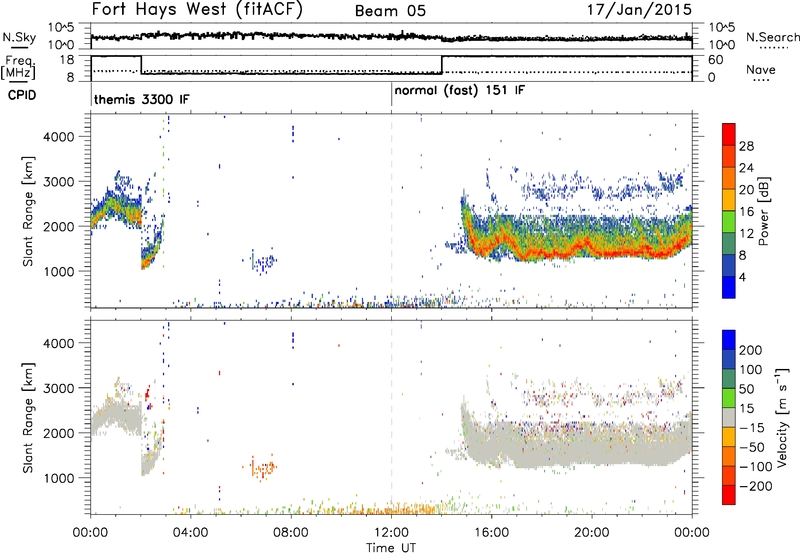Click the 'Freq. [MHz]' axis label
Viewport: 800px width, 554px height.
[x=20, y=67]
